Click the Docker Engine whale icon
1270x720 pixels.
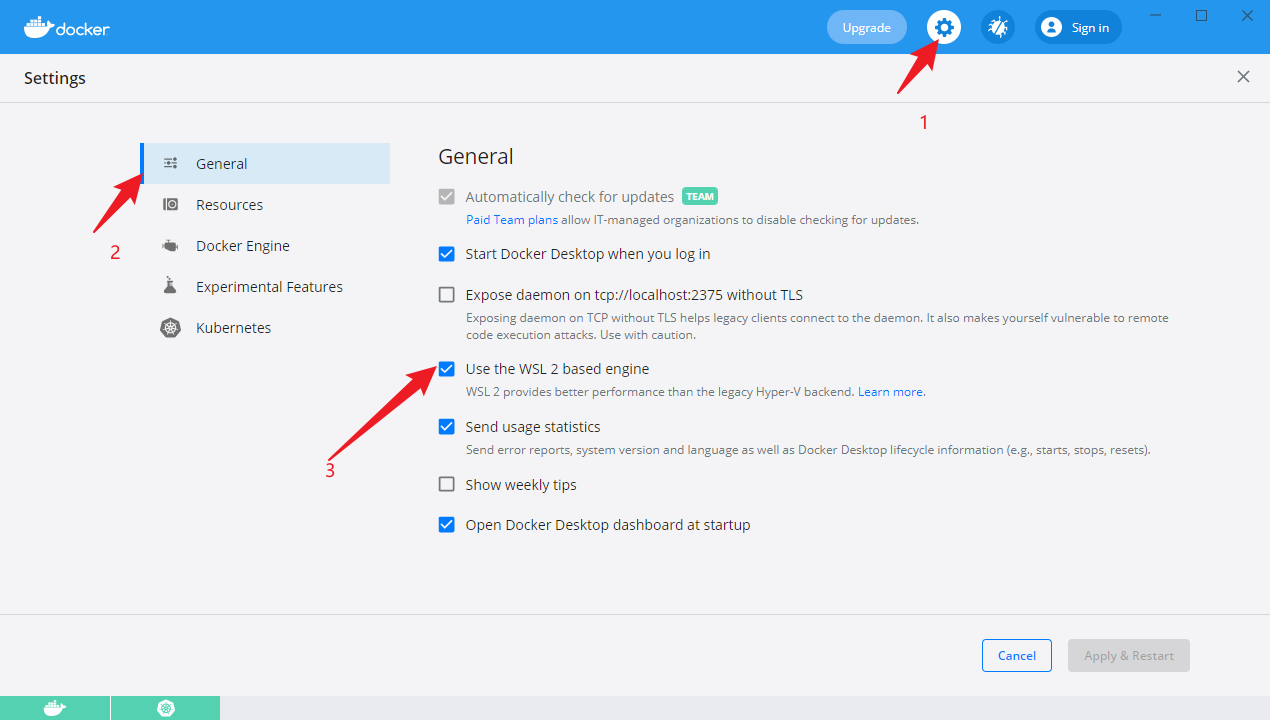coord(171,245)
